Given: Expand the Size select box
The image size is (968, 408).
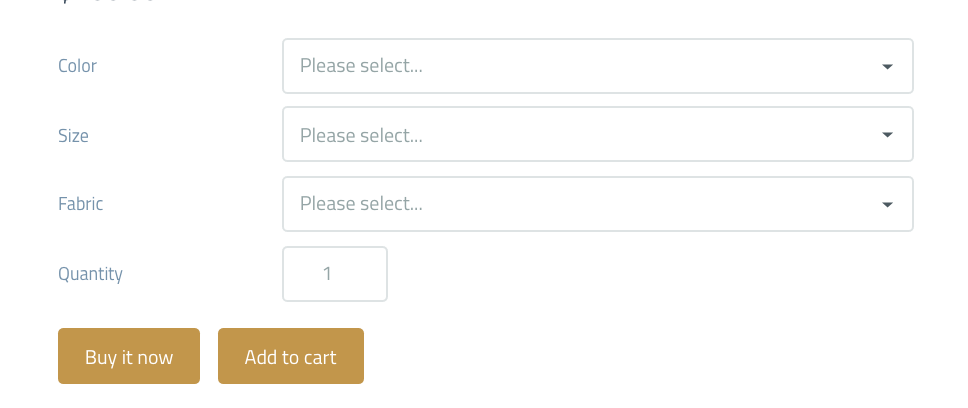Looking at the screenshot, I should point(597,134).
